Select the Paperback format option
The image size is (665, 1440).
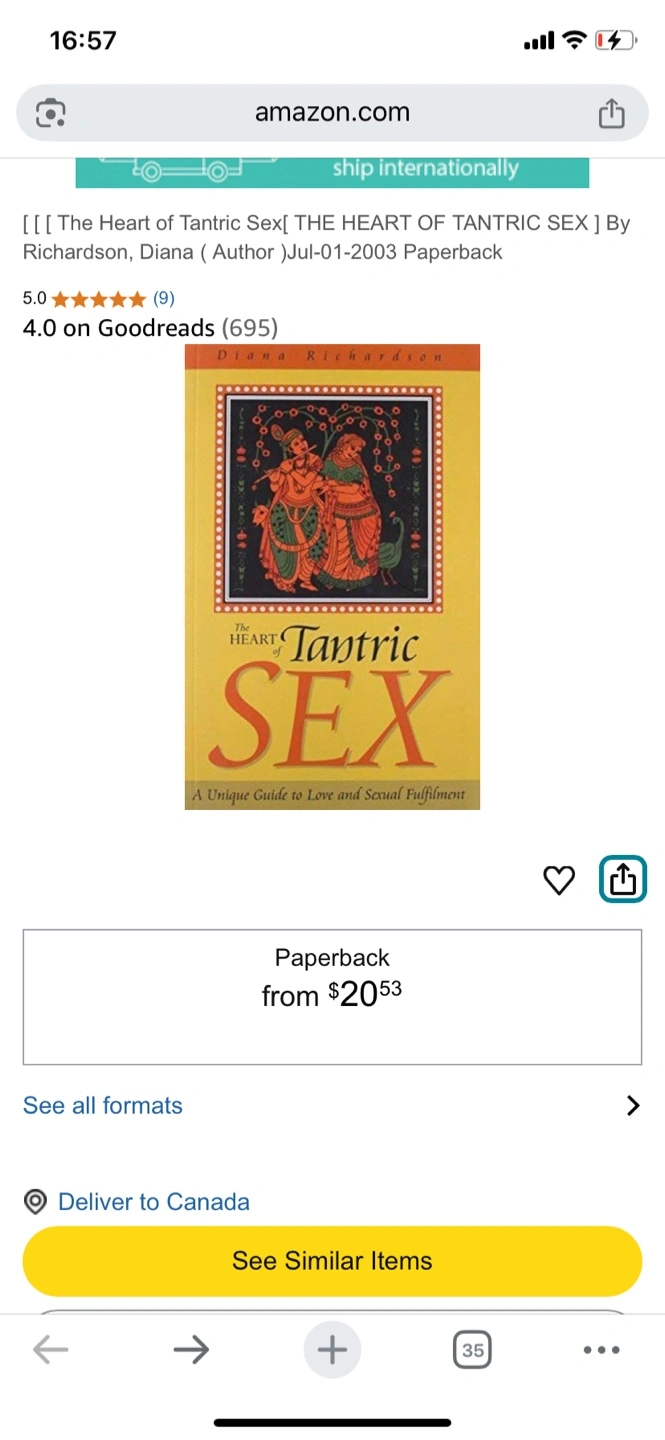tap(332, 997)
